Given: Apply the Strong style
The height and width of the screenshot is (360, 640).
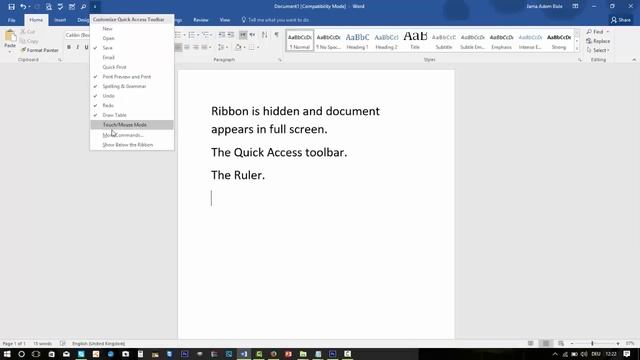Looking at the screenshot, I should point(559,41).
